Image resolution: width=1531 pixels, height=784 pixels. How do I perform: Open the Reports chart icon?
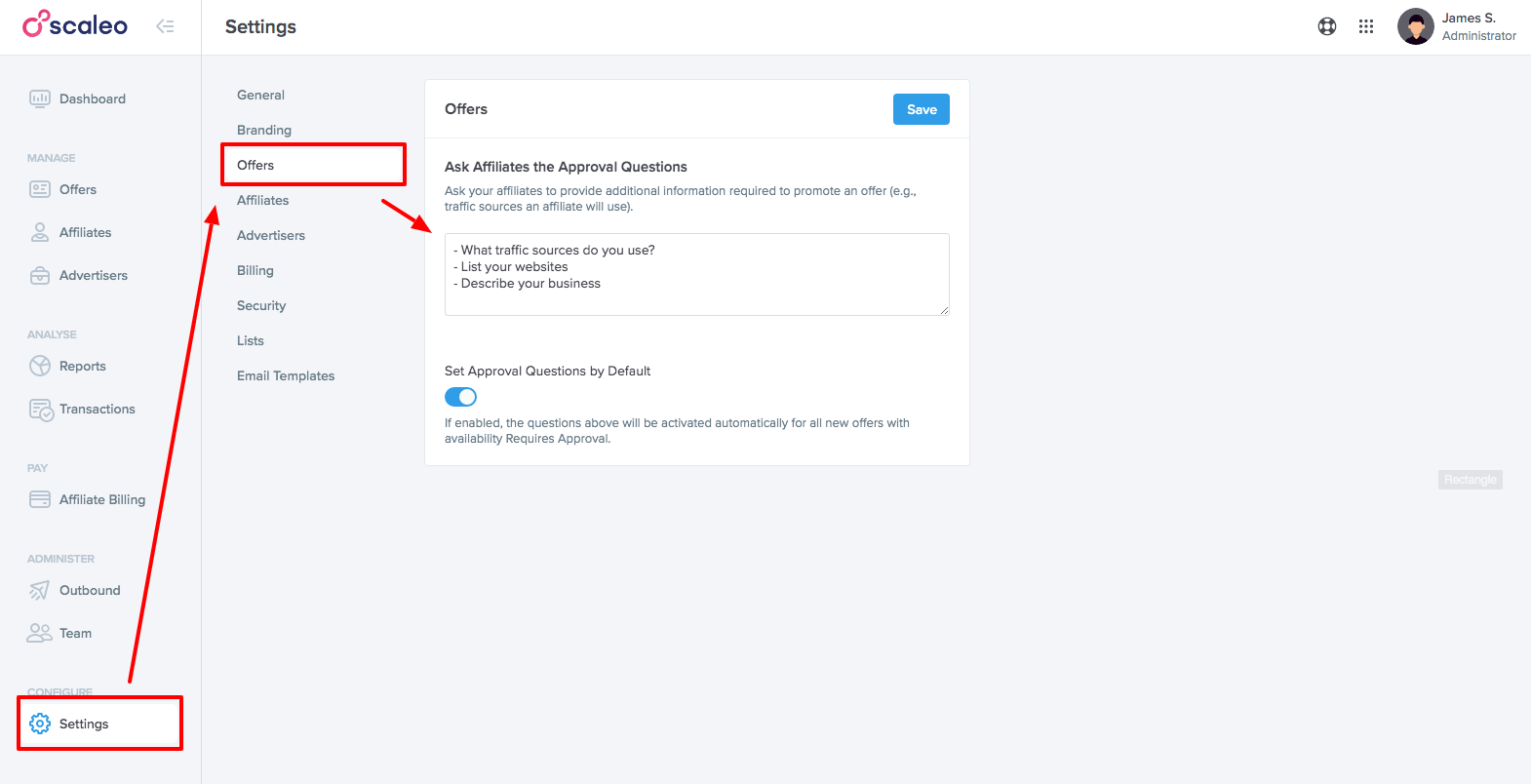point(40,366)
